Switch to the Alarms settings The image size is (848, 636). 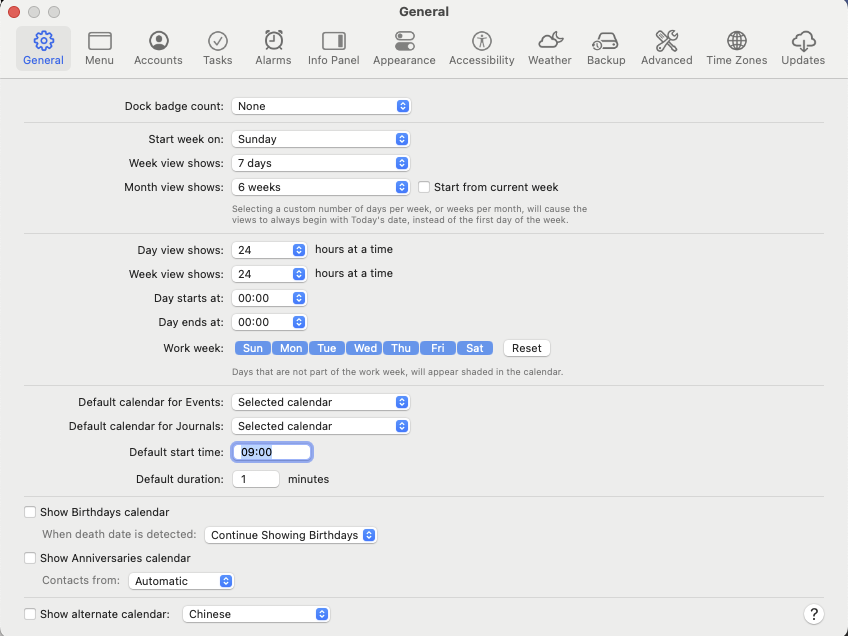tap(272, 47)
